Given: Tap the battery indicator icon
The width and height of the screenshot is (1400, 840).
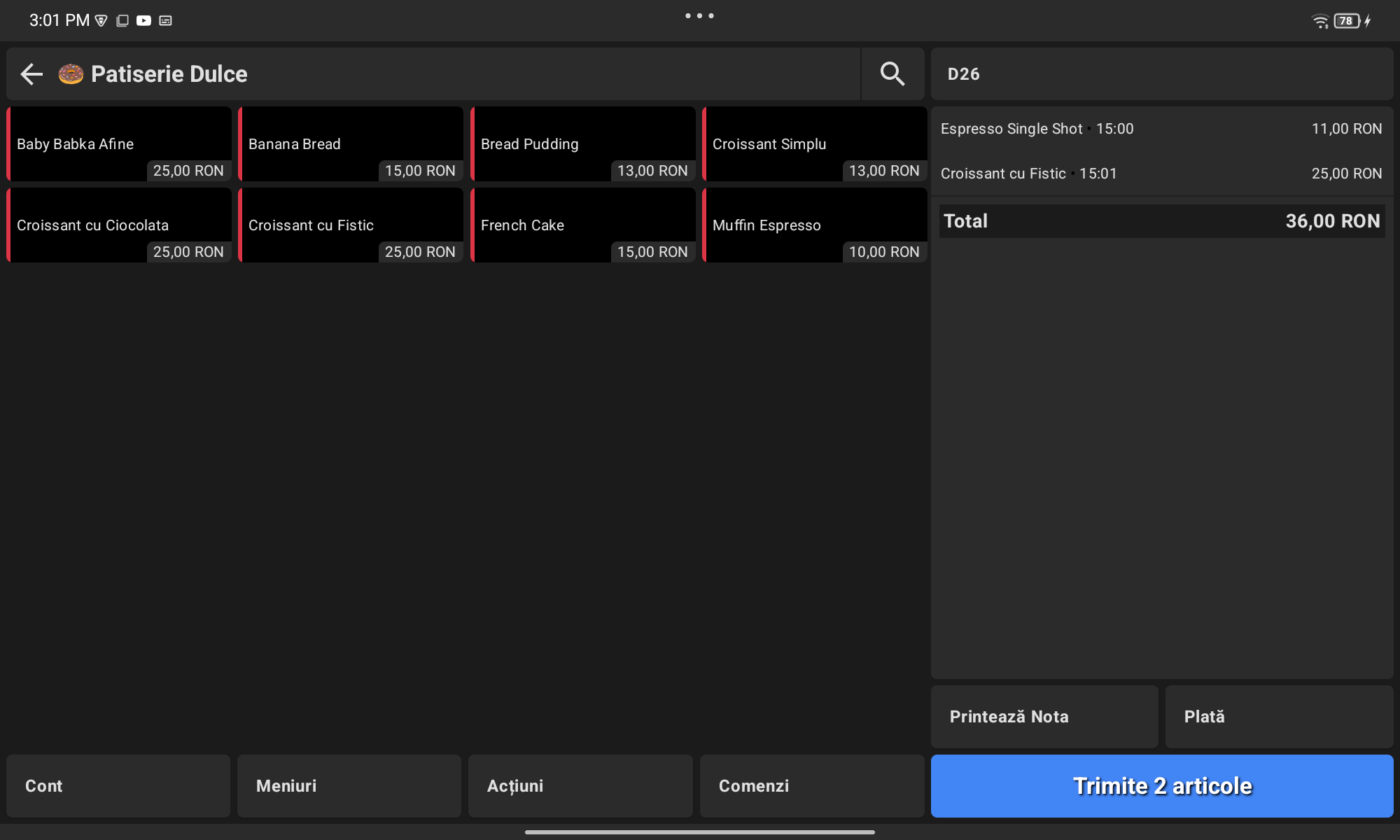Looking at the screenshot, I should pyautogui.click(x=1347, y=21).
